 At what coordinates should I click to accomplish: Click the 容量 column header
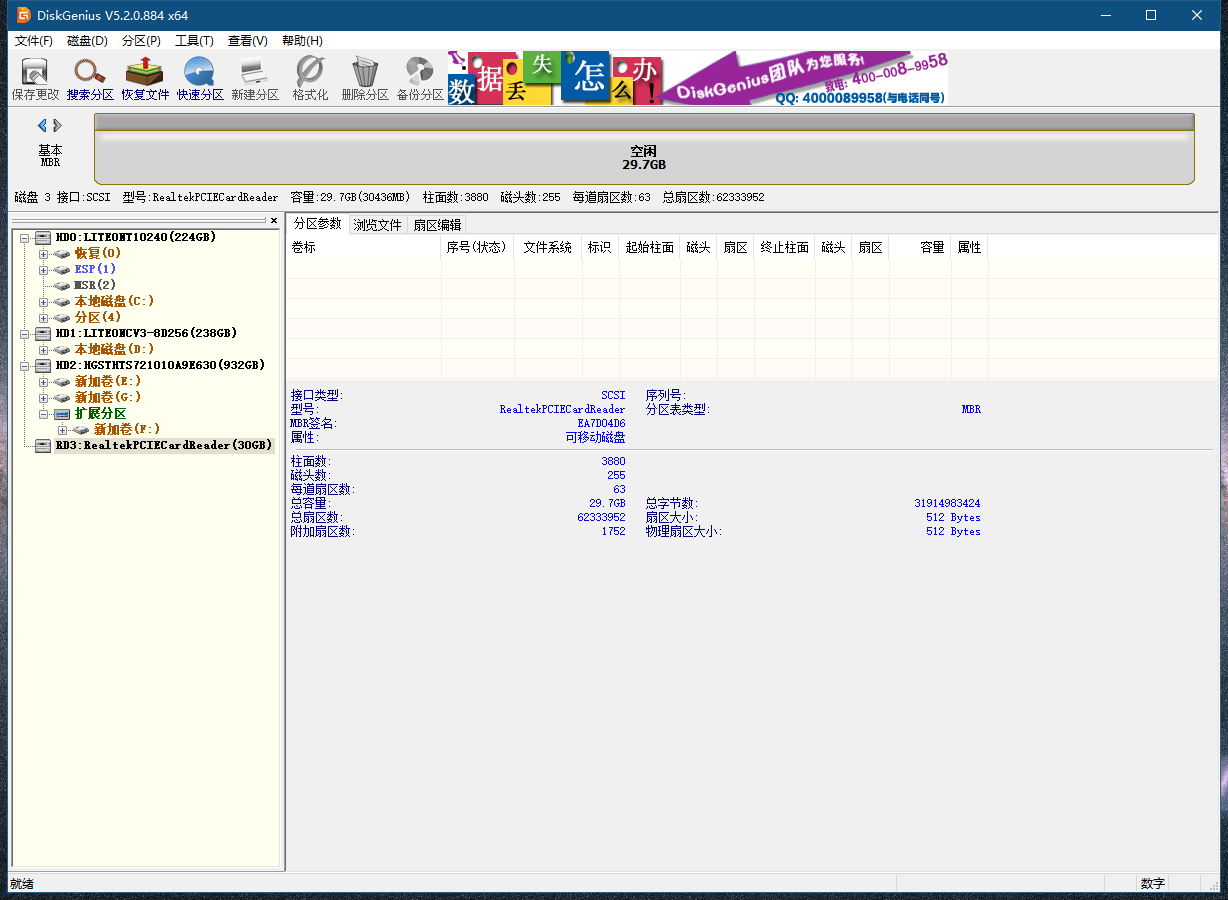920,247
